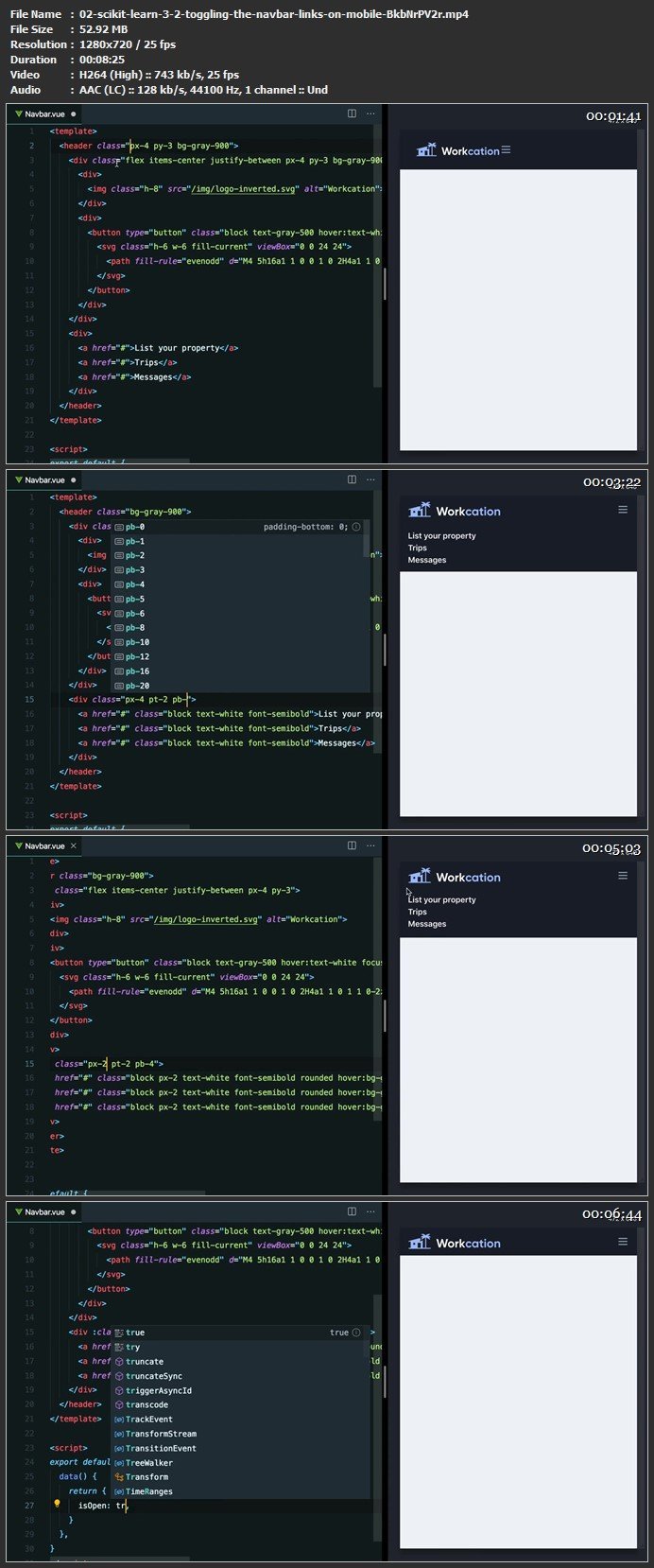
Task: Click split editor icon in 00:03:22 frame
Action: tap(352, 479)
